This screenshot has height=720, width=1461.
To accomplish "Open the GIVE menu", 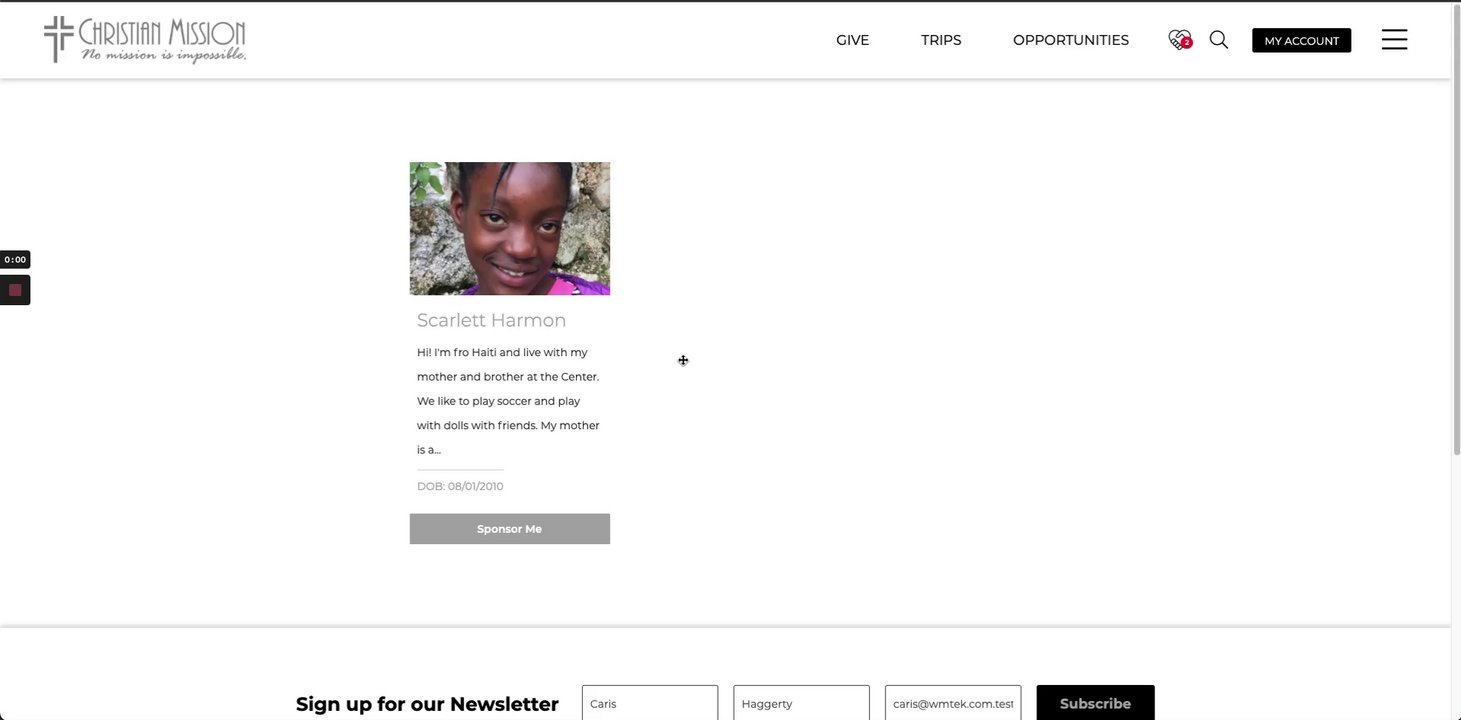I will point(853,40).
